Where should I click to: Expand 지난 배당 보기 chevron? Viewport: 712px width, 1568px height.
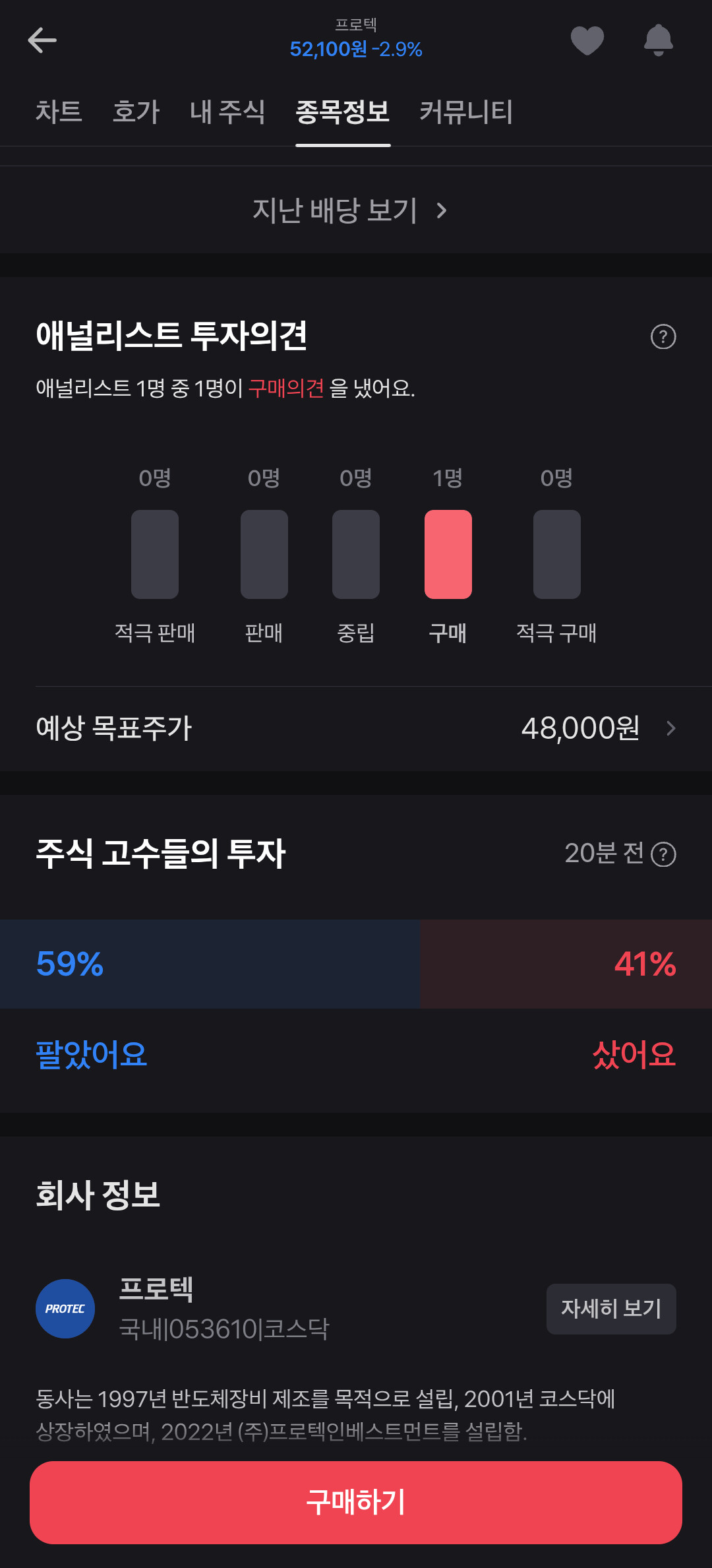[x=441, y=211]
